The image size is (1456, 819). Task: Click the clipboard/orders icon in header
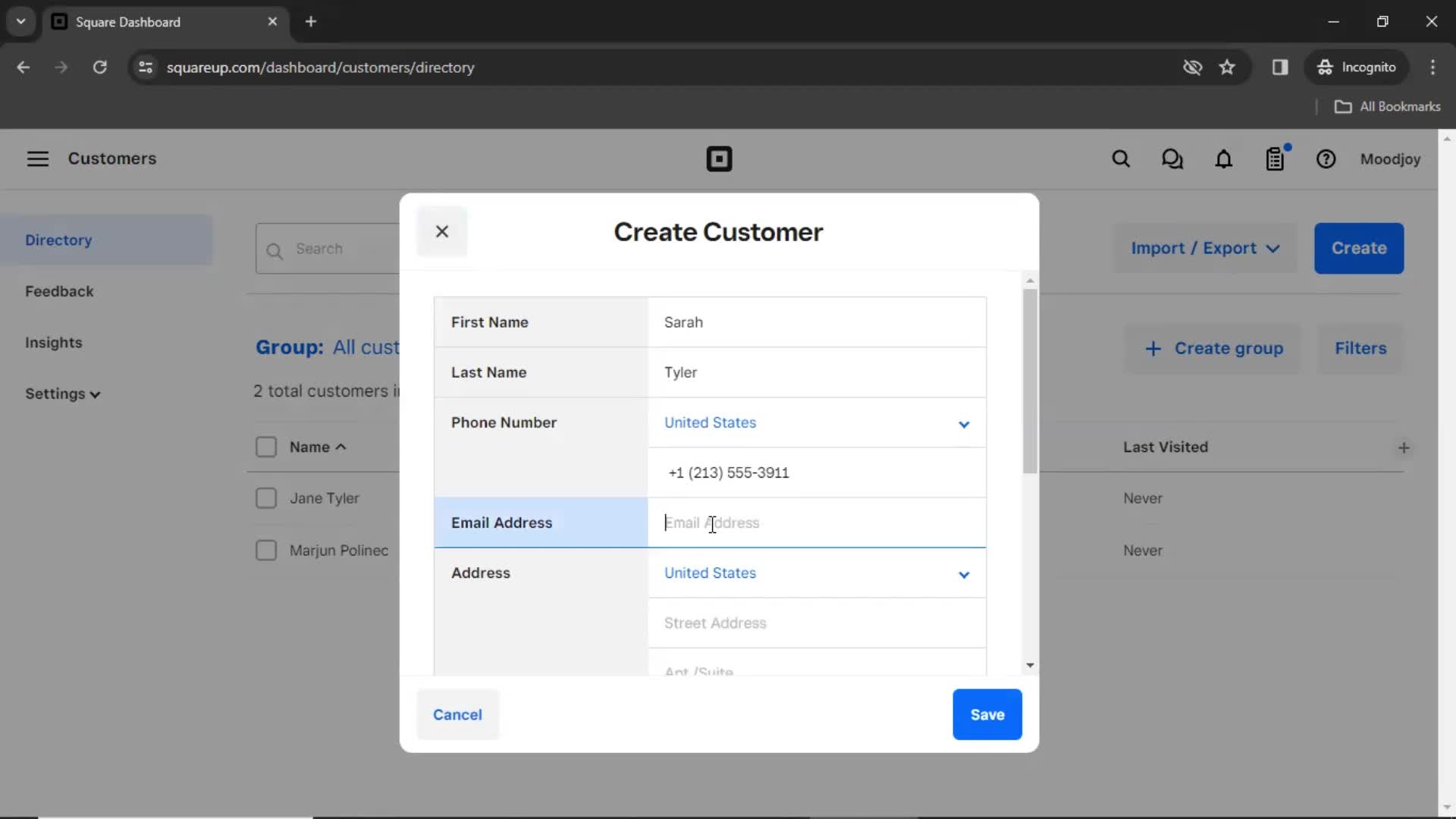[x=1275, y=159]
